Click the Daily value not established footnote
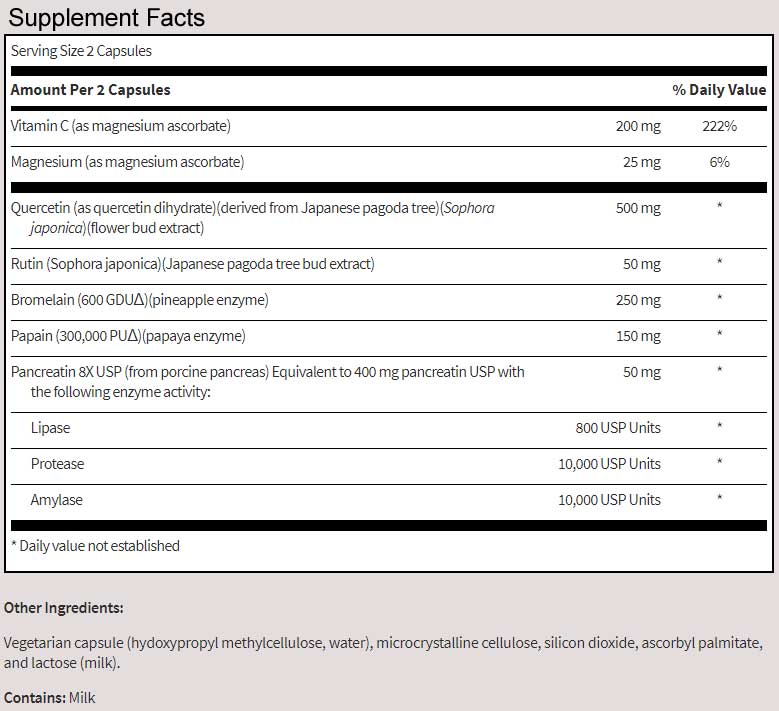Viewport: 779px width, 711px height. pyautogui.click(x=95, y=546)
